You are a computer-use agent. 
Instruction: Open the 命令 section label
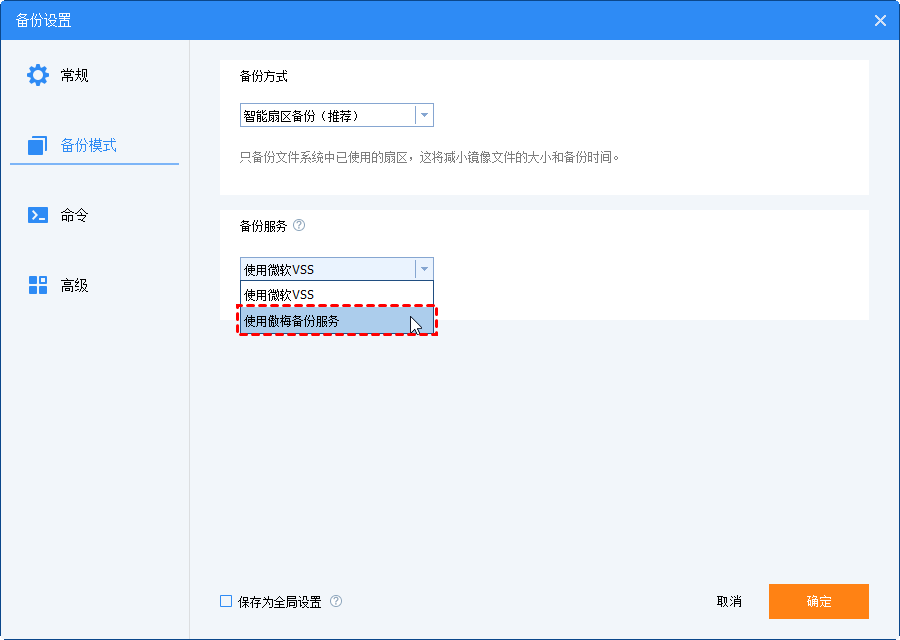point(75,215)
